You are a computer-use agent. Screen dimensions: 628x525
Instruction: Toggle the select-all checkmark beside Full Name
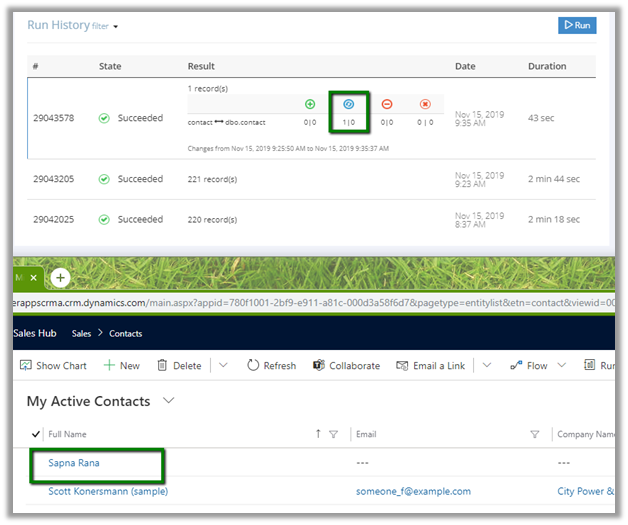[x=37, y=434]
